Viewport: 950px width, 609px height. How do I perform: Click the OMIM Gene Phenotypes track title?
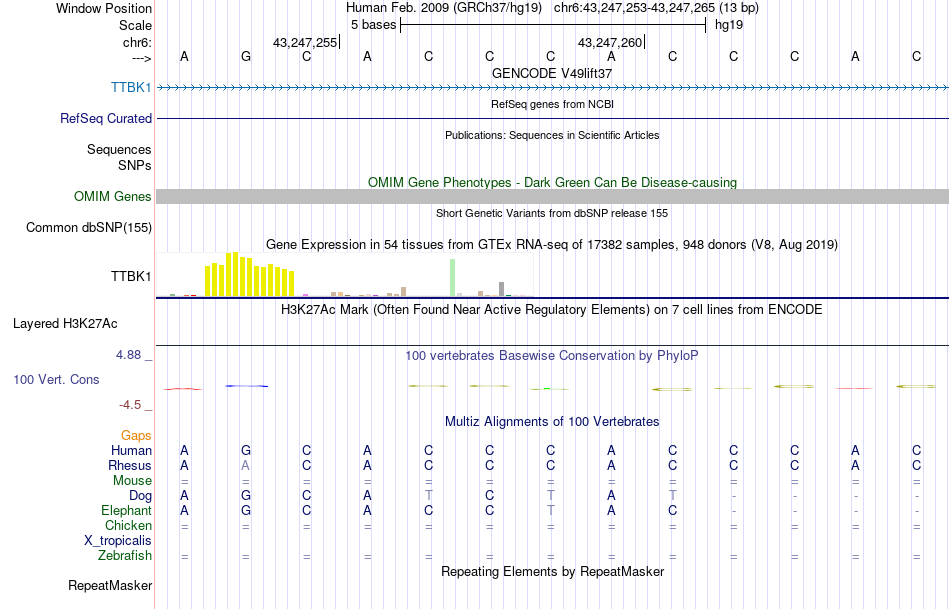(x=552, y=182)
